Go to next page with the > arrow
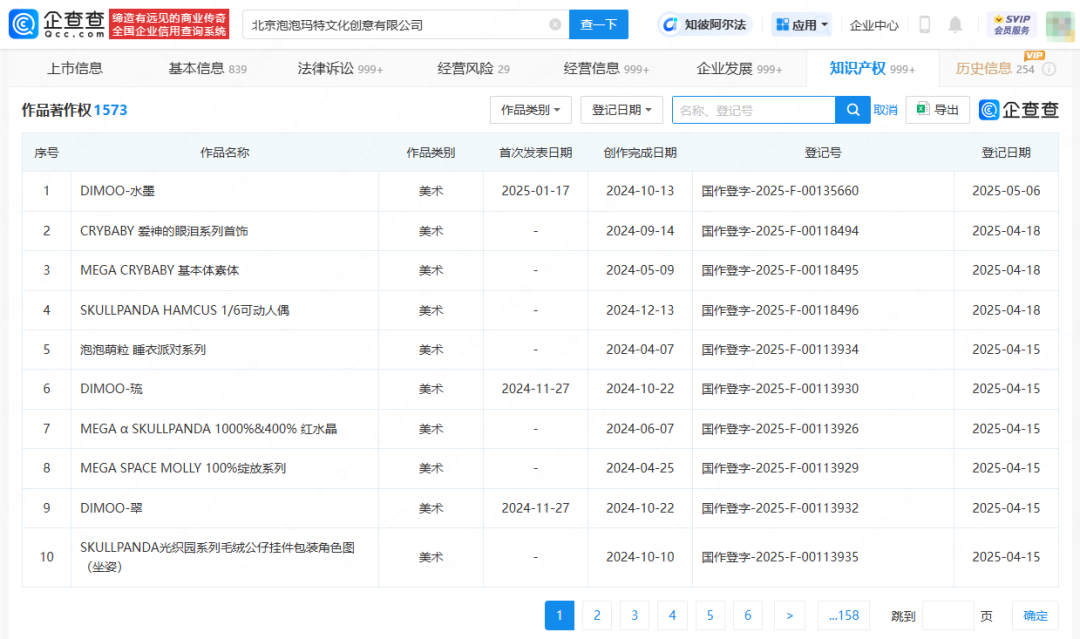The height and width of the screenshot is (639, 1080). click(x=789, y=615)
